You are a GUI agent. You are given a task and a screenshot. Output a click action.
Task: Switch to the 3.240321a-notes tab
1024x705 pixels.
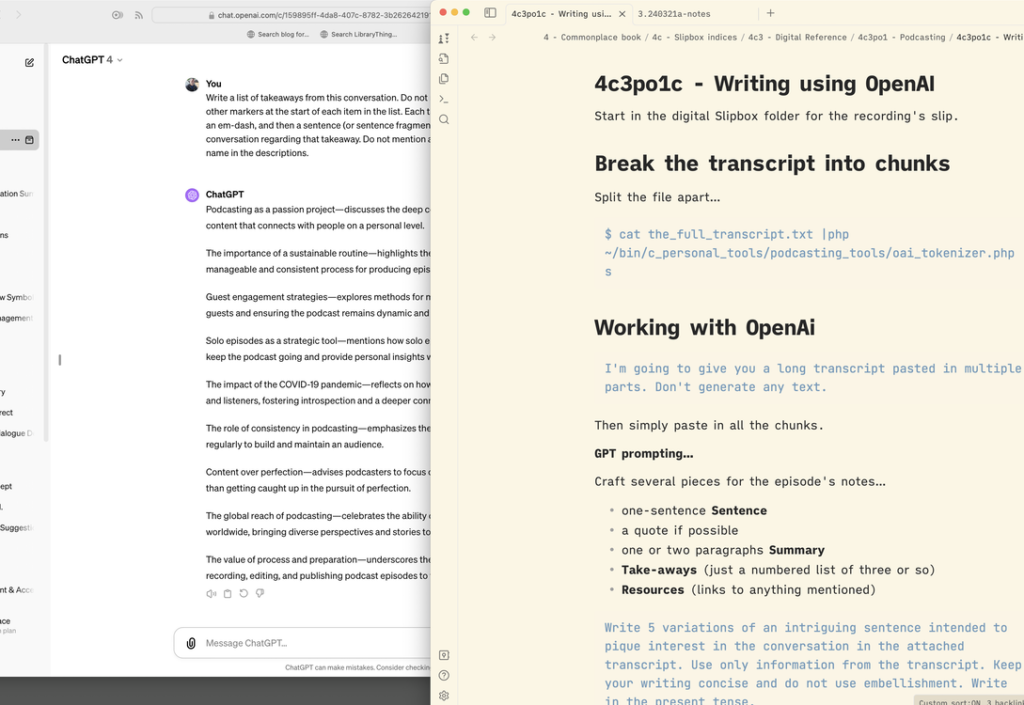tap(673, 13)
